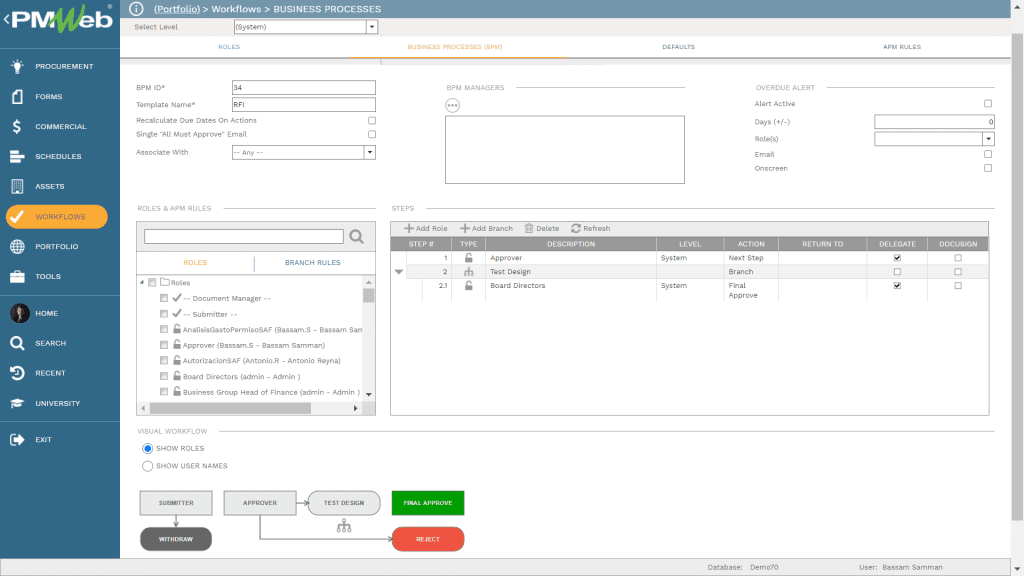Open the Associate With dropdown

pyautogui.click(x=370, y=152)
